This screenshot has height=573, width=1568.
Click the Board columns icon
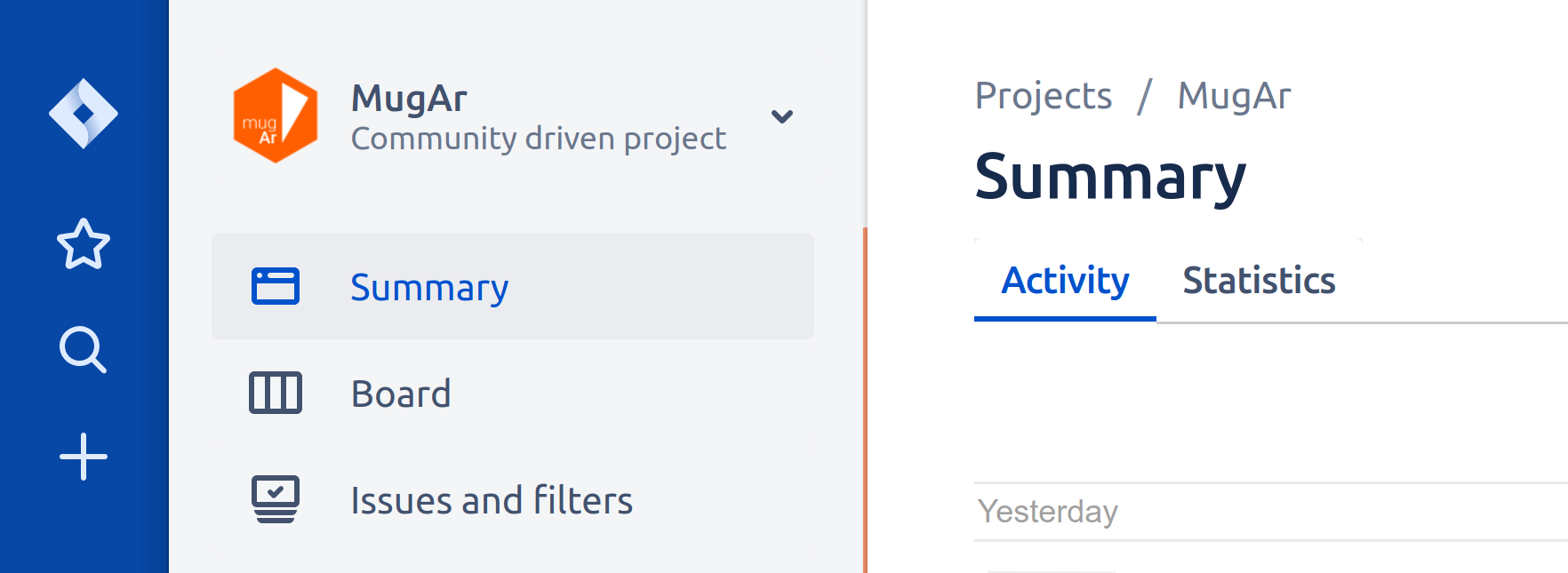click(x=276, y=393)
